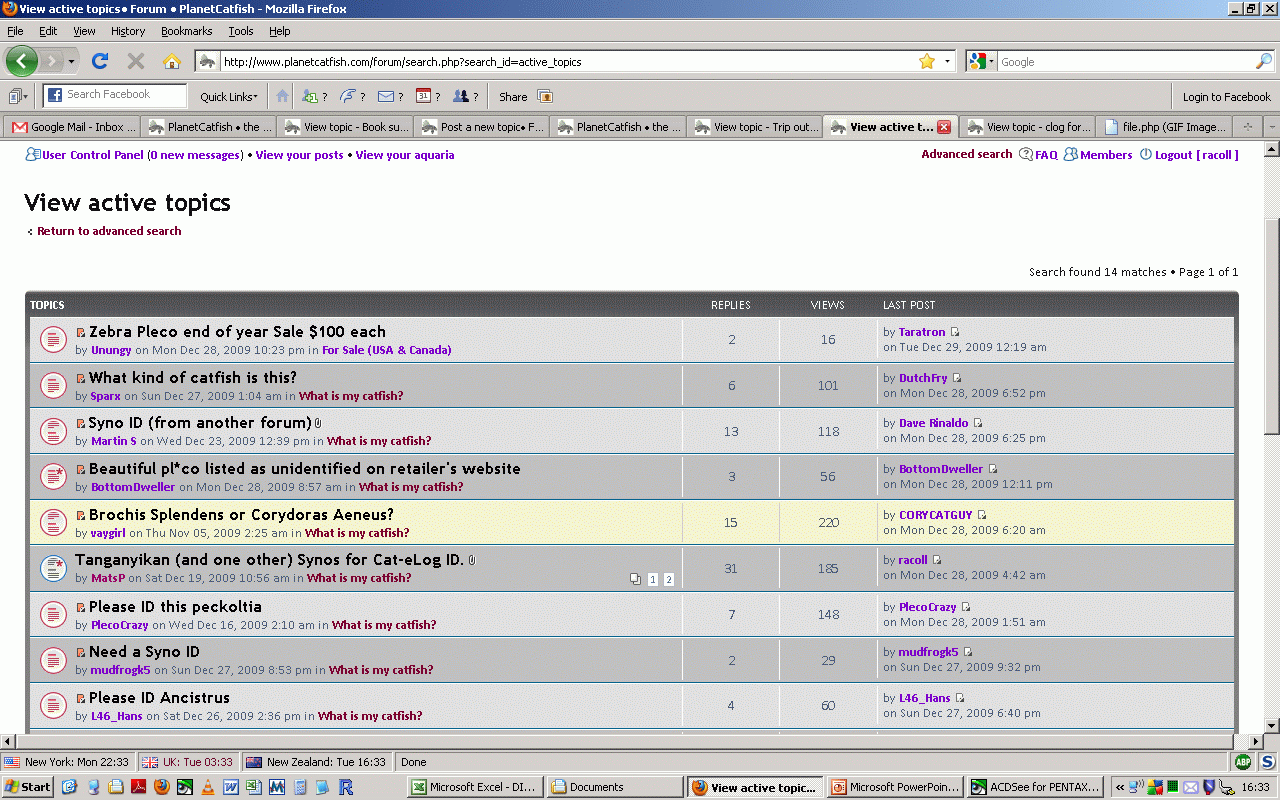The height and width of the screenshot is (800, 1280).
Task: Go to page 2 of Tanganyikan Synos topic
Action: (669, 580)
